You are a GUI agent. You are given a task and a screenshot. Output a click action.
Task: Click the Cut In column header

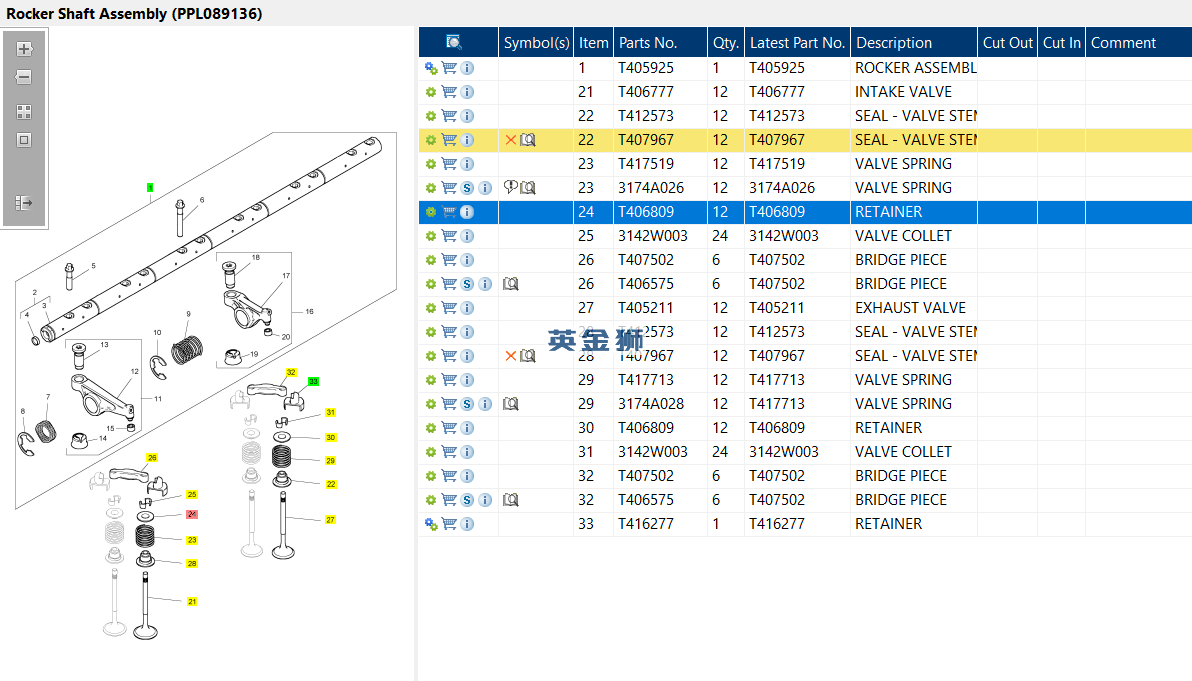1061,43
